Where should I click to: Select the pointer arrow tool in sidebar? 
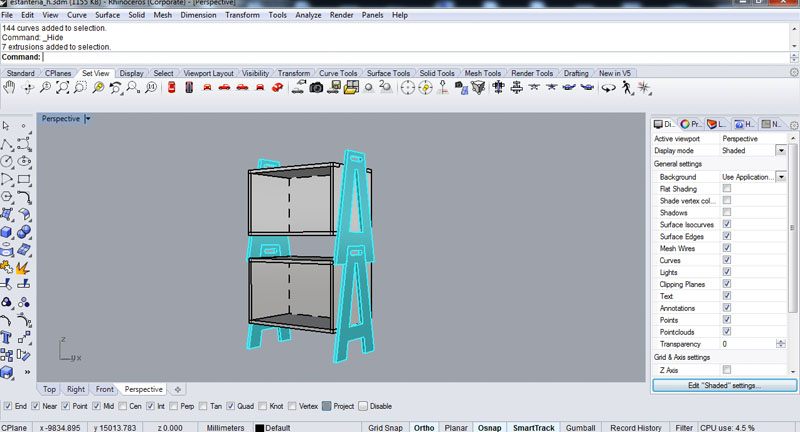tap(6, 125)
